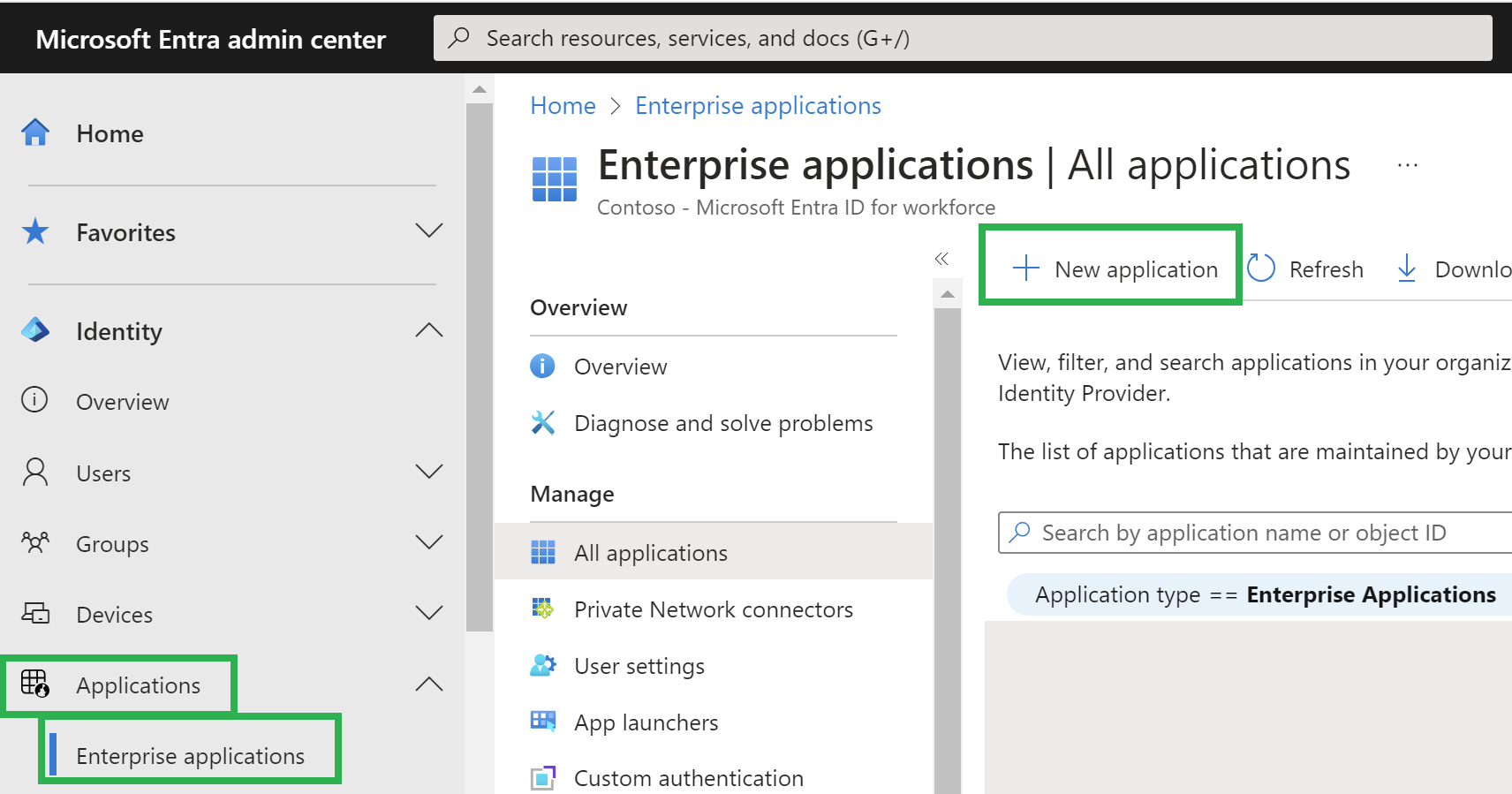The height and width of the screenshot is (794, 1512).
Task: Click Groups label in sidebar
Action: 112,544
